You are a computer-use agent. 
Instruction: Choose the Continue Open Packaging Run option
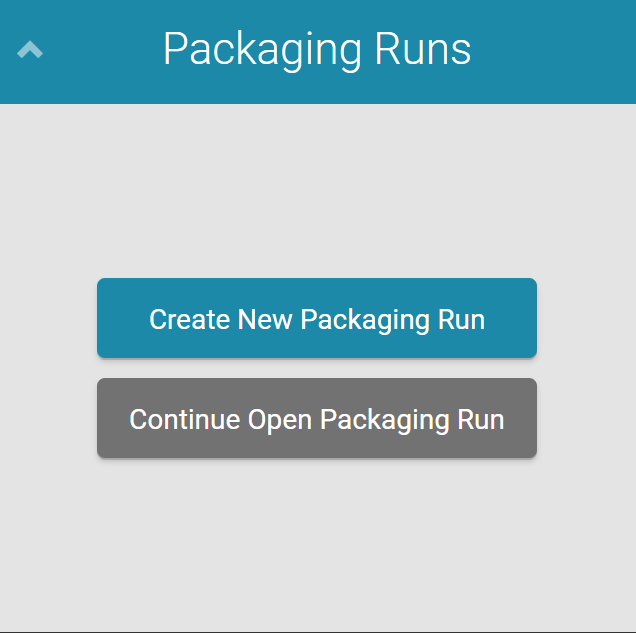point(317,418)
